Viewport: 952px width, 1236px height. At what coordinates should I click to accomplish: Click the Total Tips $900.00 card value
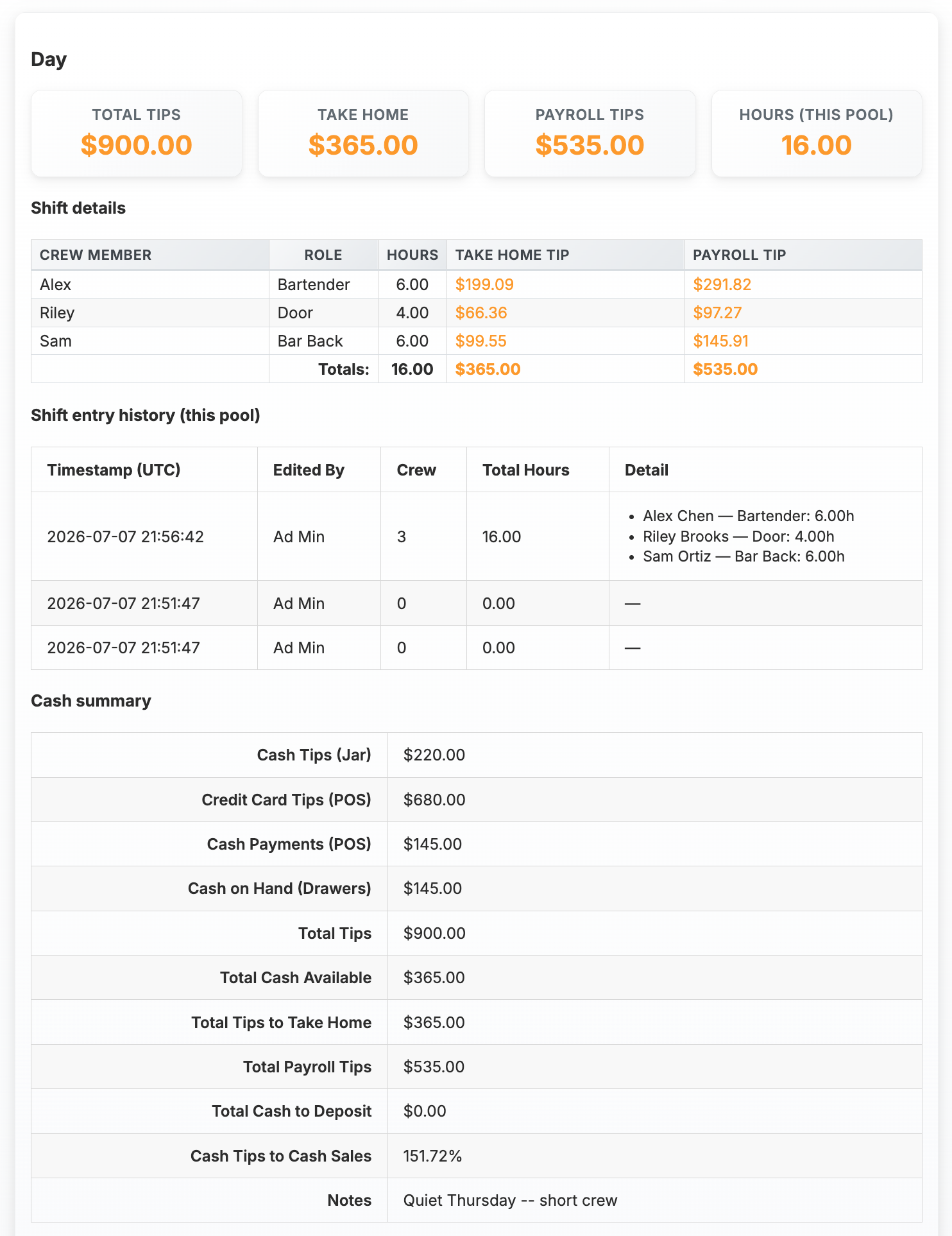[x=136, y=145]
